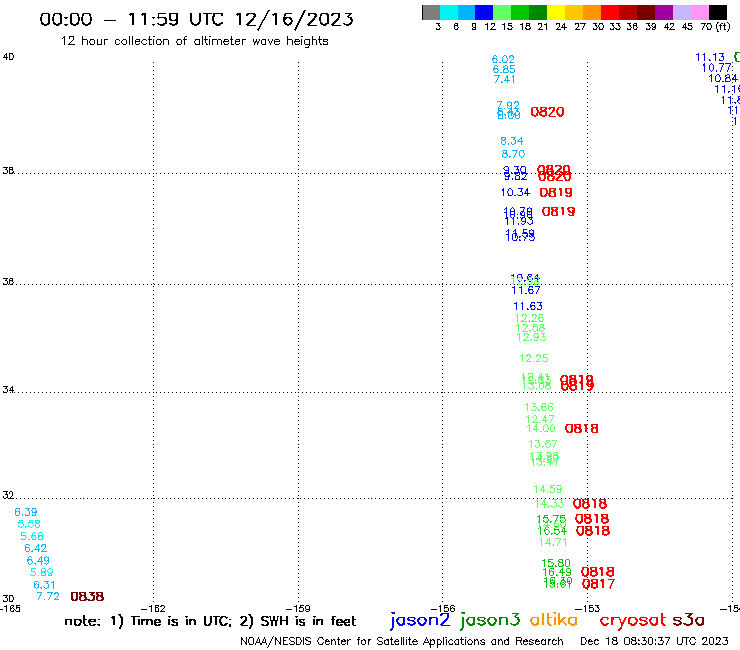Click the longitude axis label -153
The width and height of the screenshot is (740, 650).
pyautogui.click(x=588, y=608)
